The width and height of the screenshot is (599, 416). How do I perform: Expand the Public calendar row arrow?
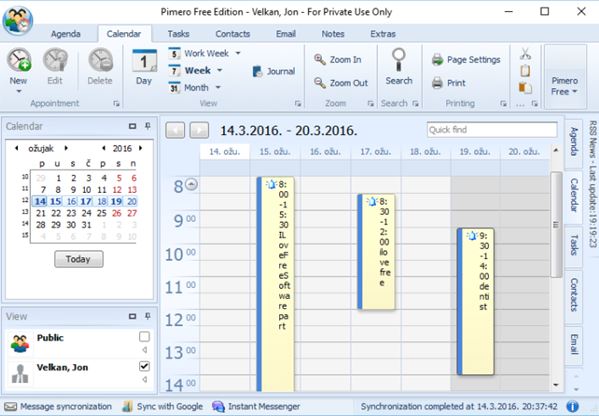point(144,350)
